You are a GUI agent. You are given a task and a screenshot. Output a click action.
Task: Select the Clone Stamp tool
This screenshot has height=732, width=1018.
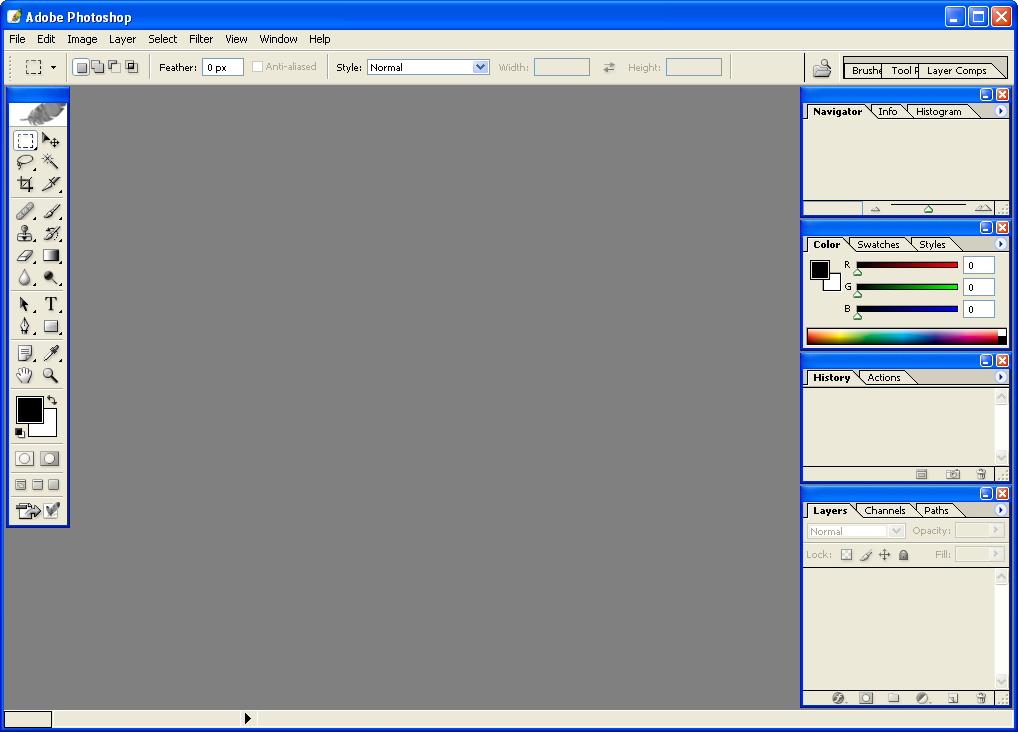[25, 233]
